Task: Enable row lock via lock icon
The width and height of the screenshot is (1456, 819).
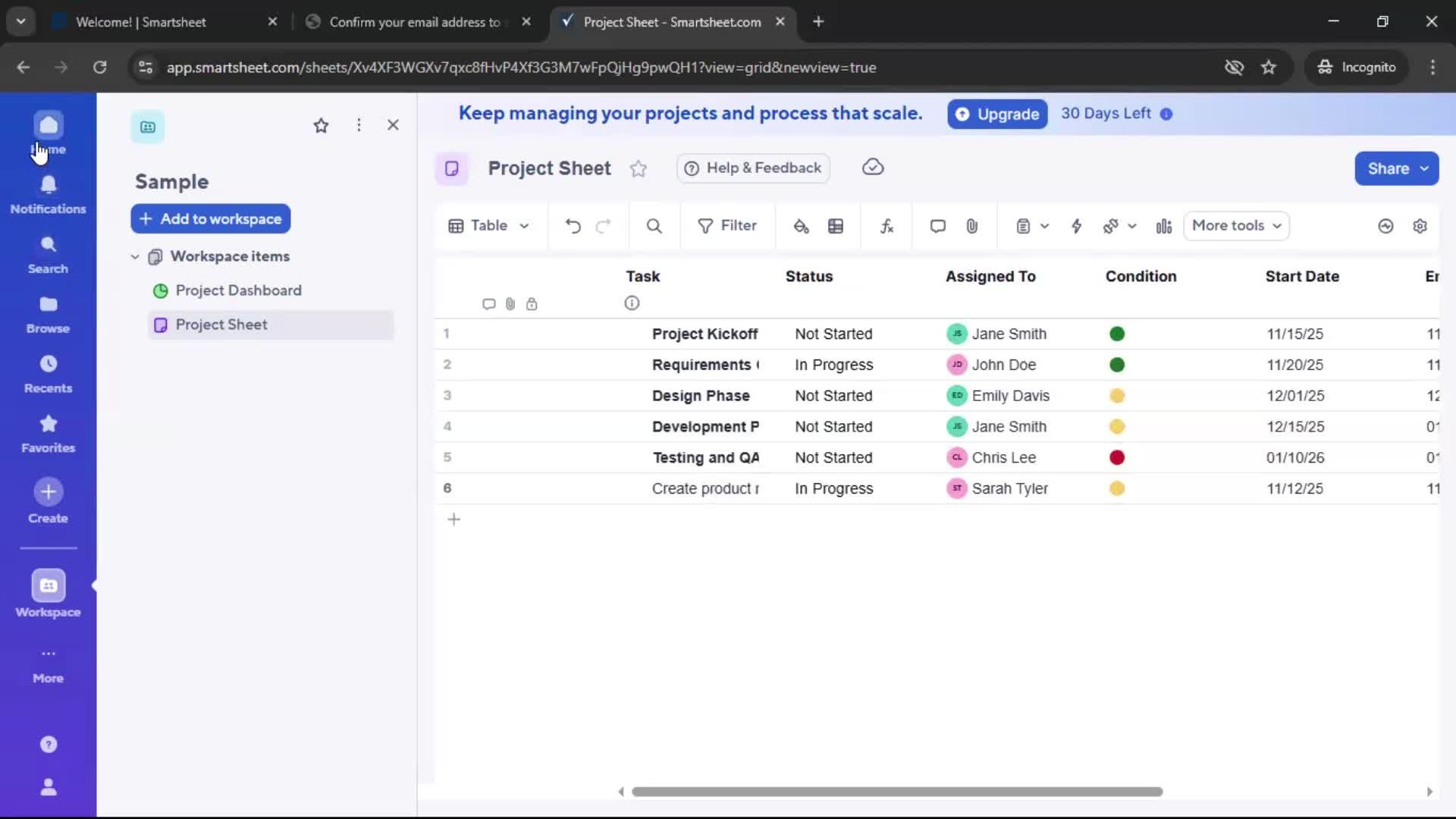Action: (x=533, y=303)
